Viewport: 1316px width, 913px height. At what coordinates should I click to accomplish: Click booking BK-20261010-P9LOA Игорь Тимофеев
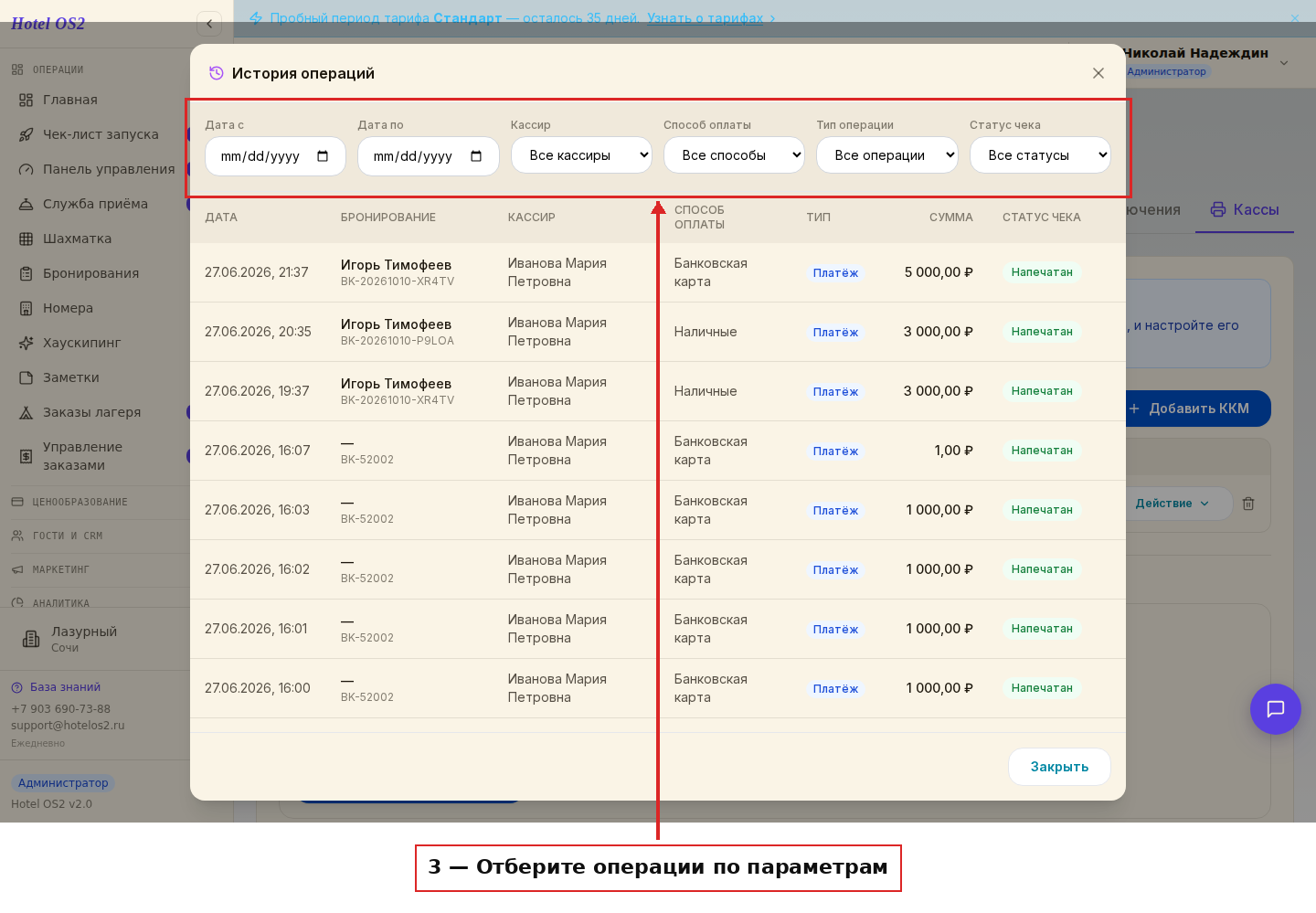(398, 332)
